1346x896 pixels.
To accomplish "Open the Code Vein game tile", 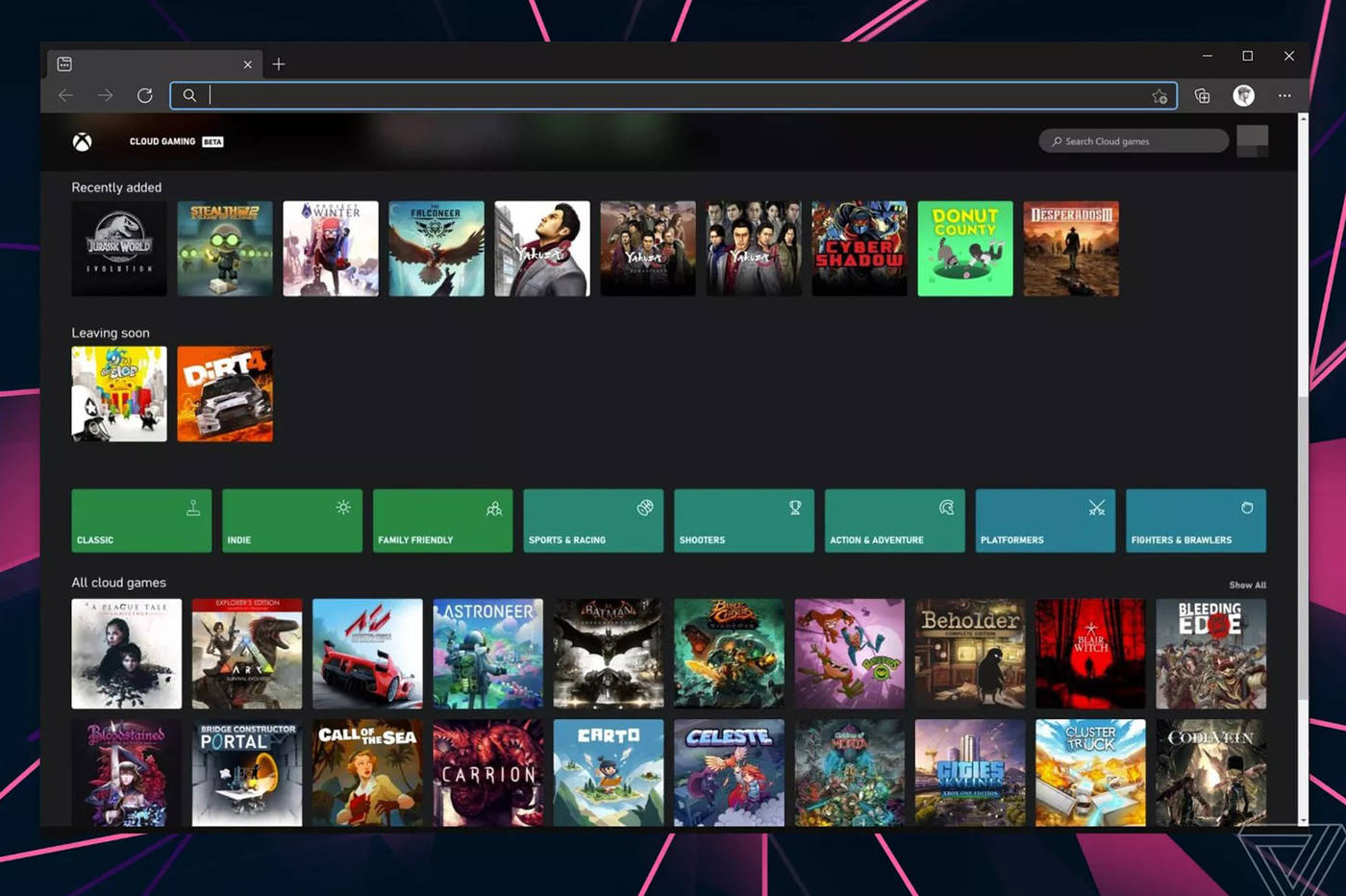I will 1211,773.
